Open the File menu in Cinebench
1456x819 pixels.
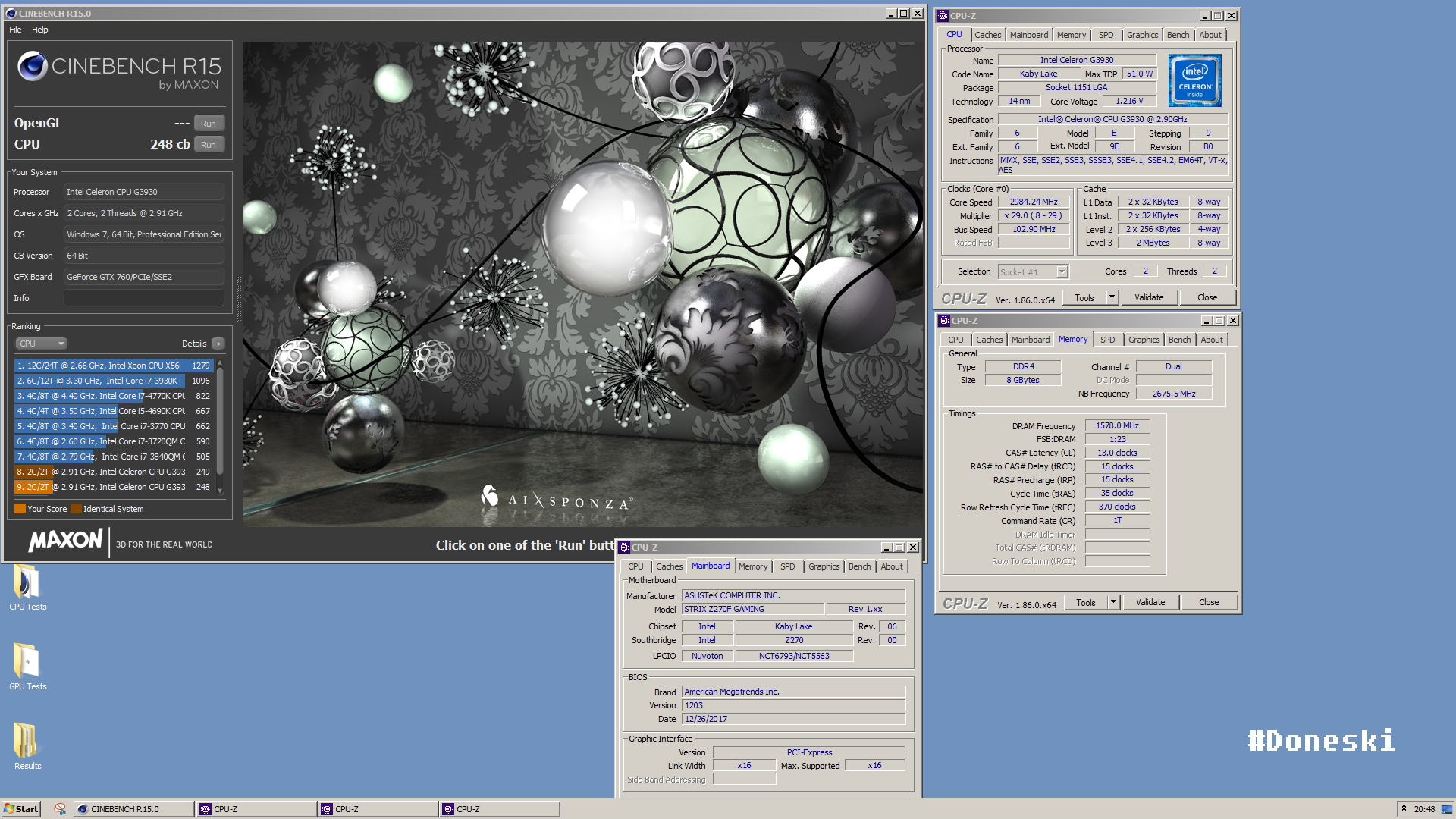15,30
